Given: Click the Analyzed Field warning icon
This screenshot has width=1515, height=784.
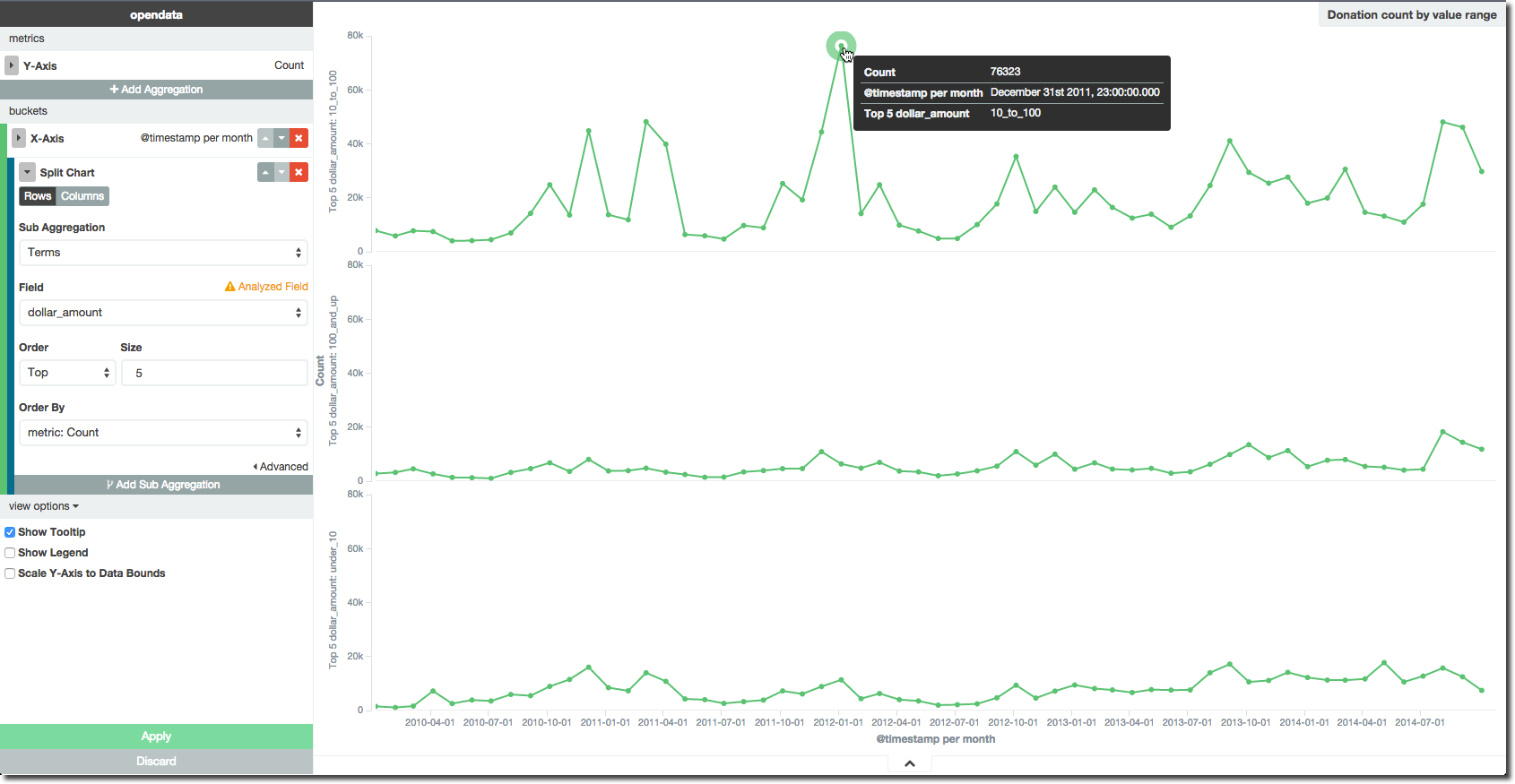Looking at the screenshot, I should 230,287.
